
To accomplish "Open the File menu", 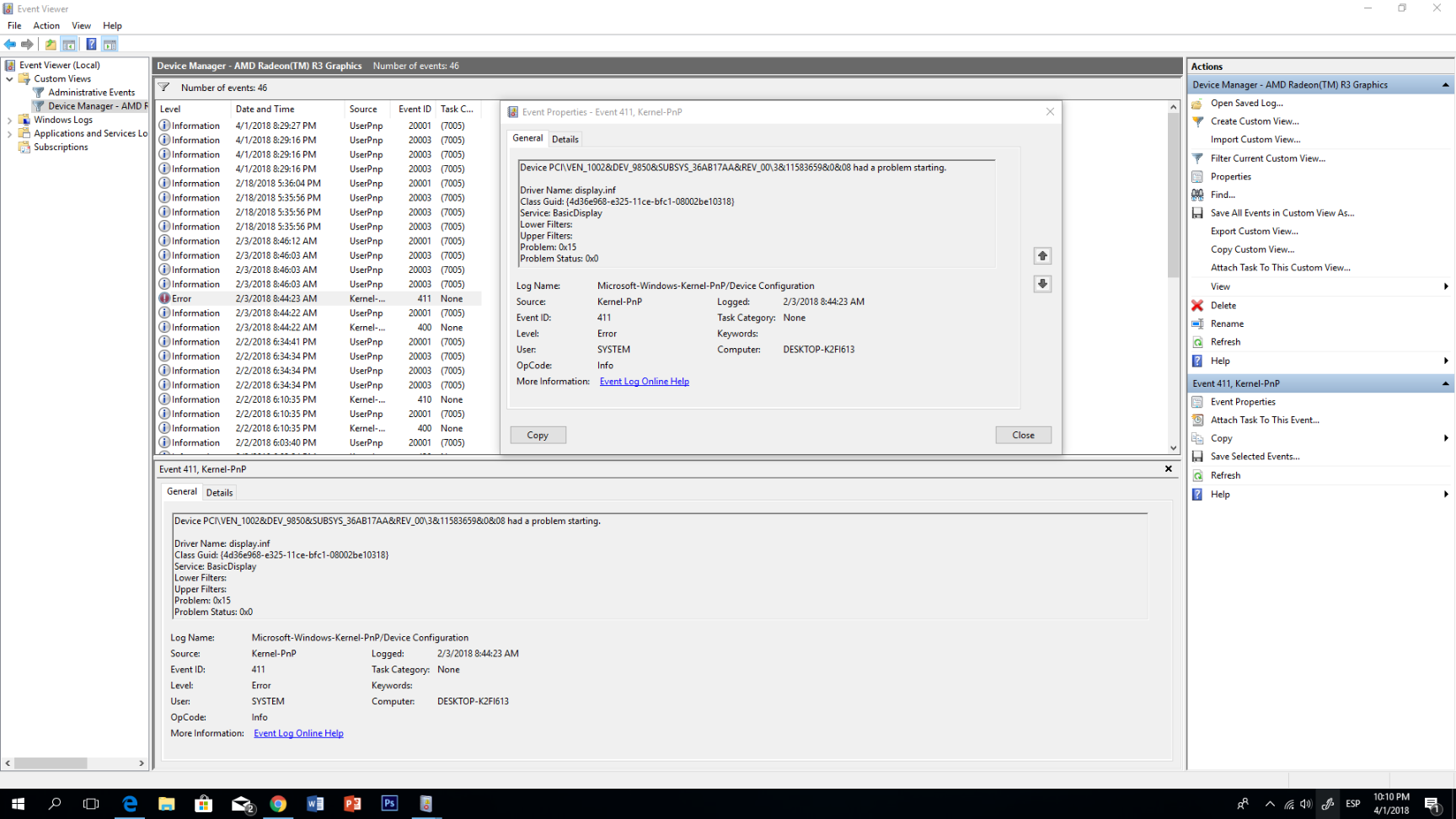I will (x=14, y=26).
